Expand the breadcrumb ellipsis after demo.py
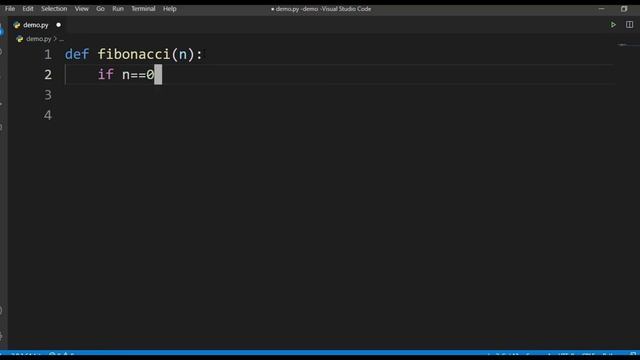The width and height of the screenshot is (640, 360). coord(61,40)
